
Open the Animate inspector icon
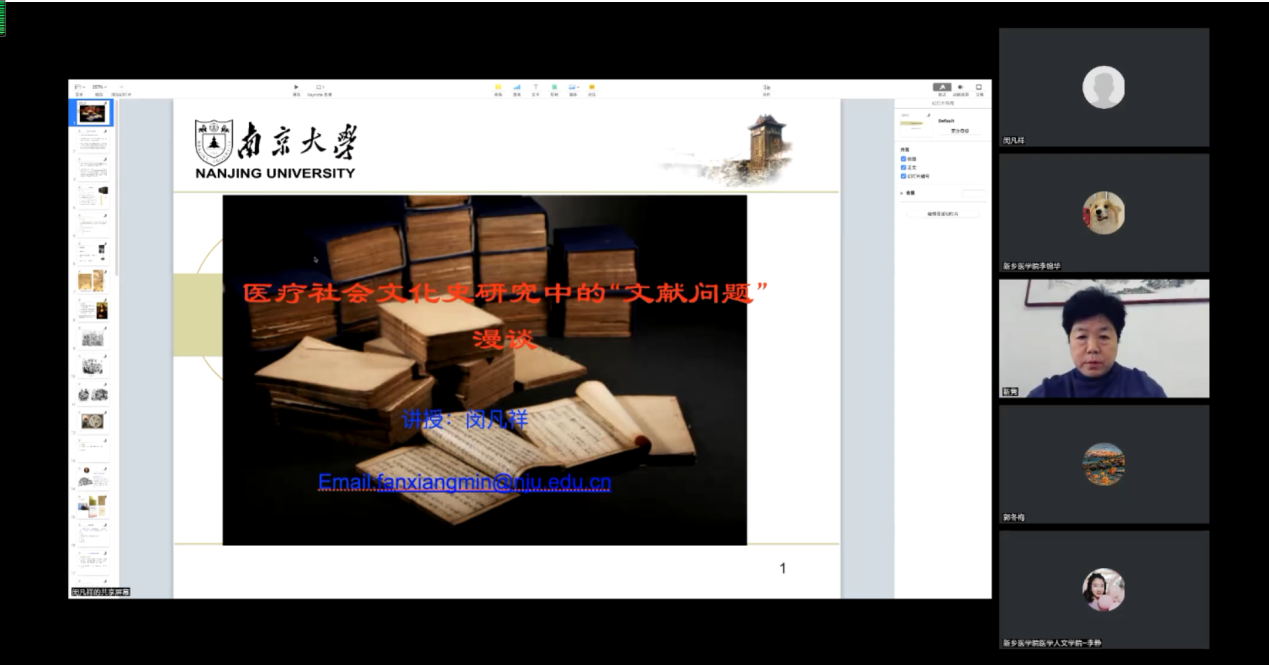coord(960,88)
